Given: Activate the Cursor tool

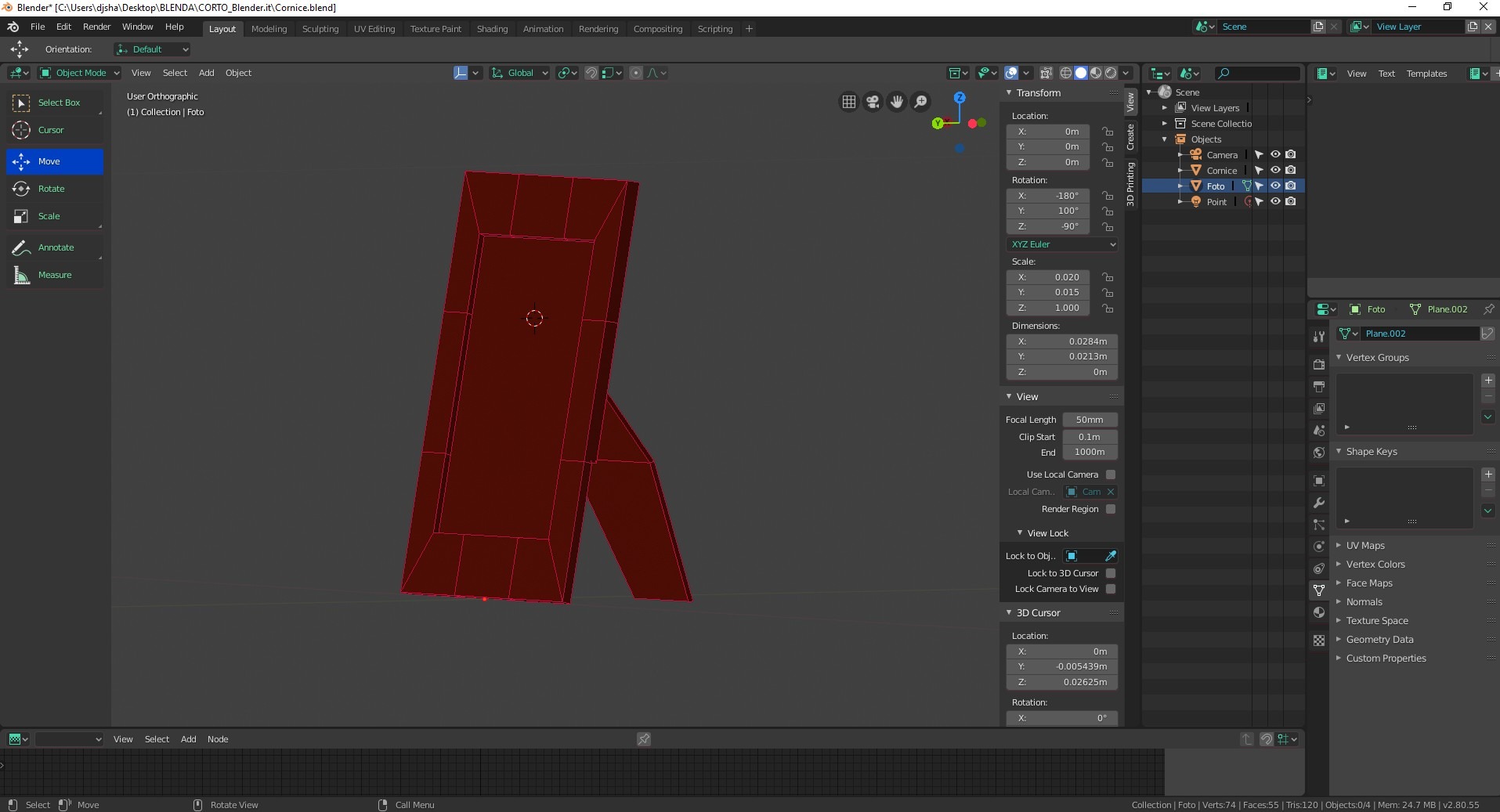Looking at the screenshot, I should coord(55,130).
